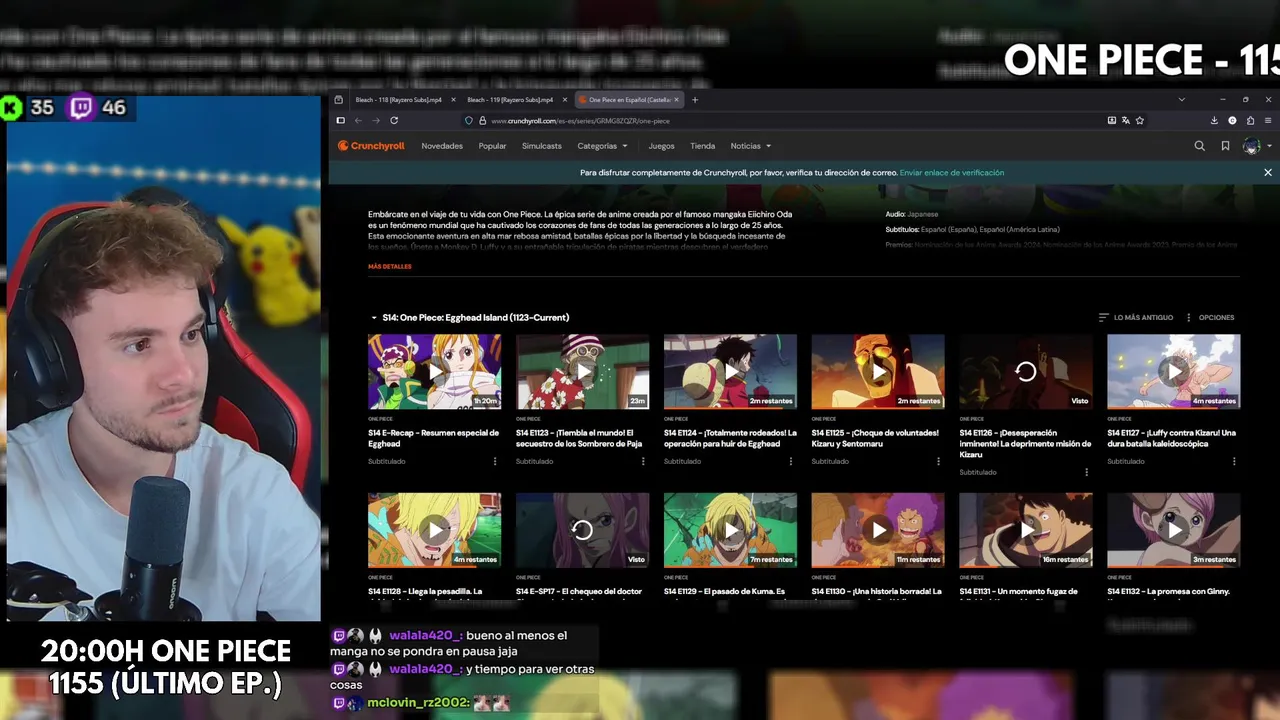The height and width of the screenshot is (720, 1280).
Task: Open tracking protection shield icon
Action: click(x=468, y=120)
